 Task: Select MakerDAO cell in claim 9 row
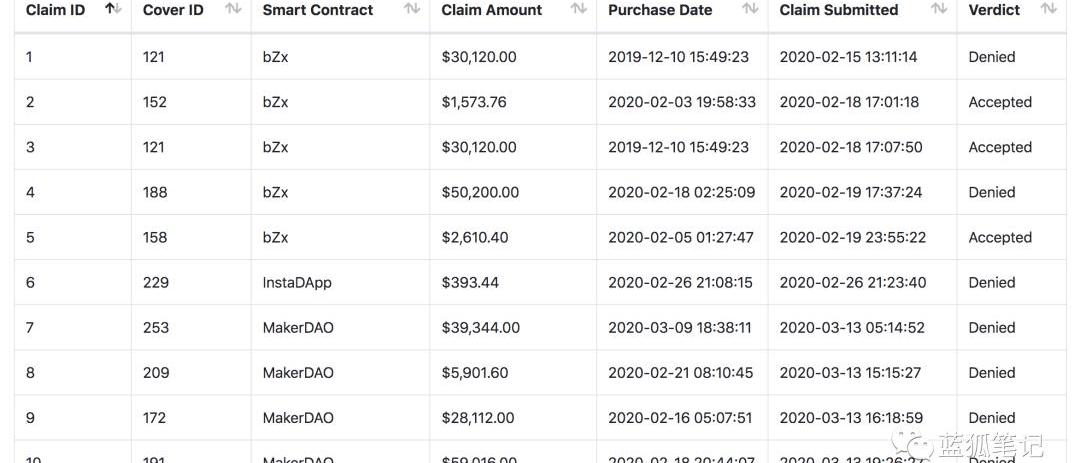[x=298, y=417]
